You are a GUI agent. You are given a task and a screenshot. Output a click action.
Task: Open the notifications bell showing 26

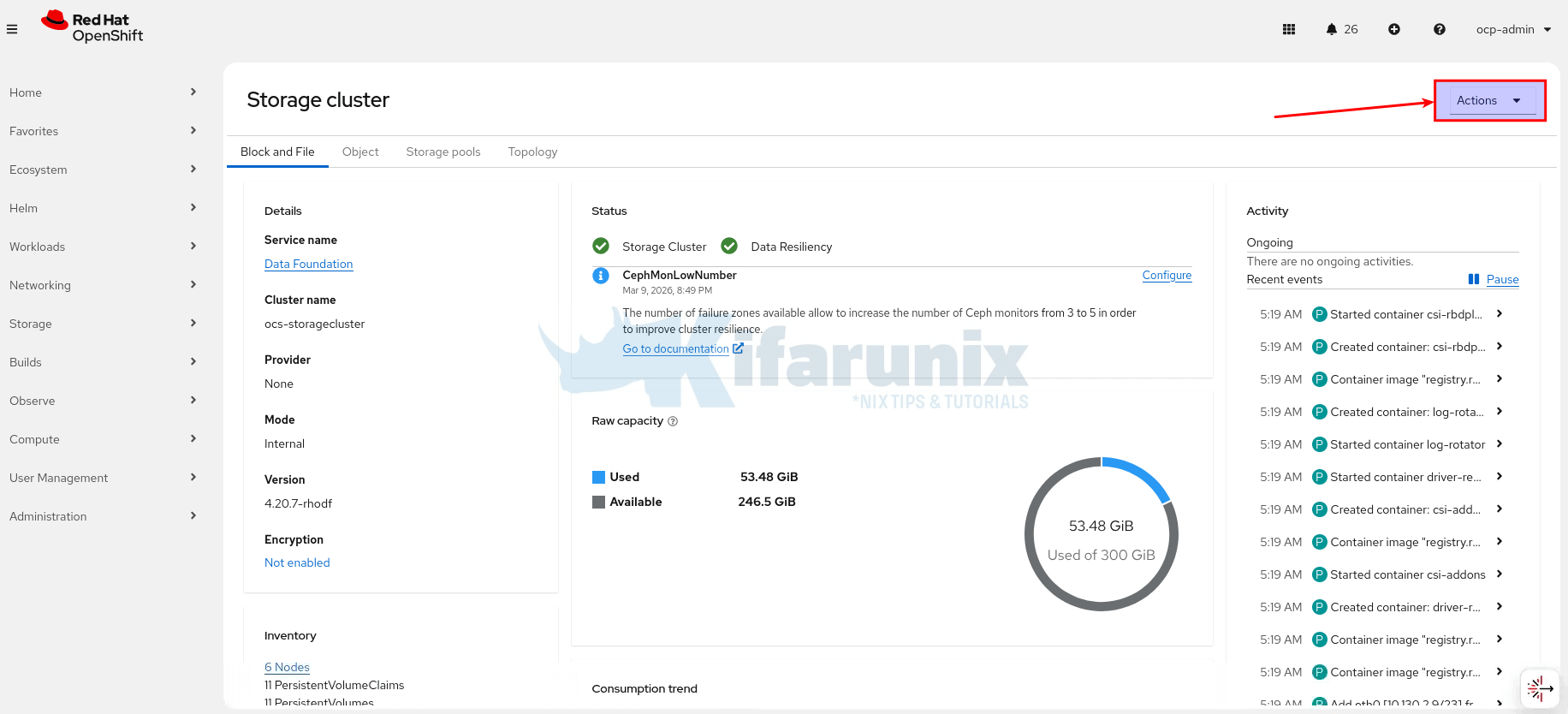coord(1342,29)
